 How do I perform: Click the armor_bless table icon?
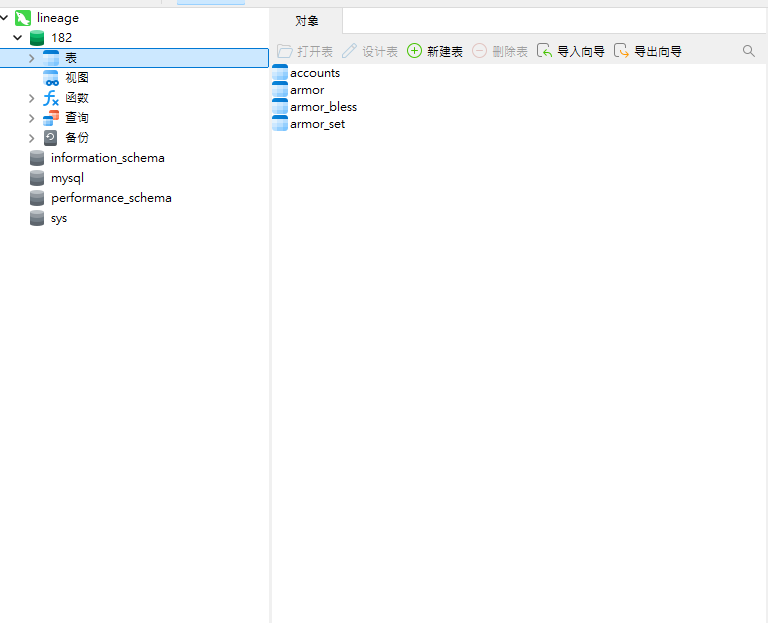pos(280,106)
